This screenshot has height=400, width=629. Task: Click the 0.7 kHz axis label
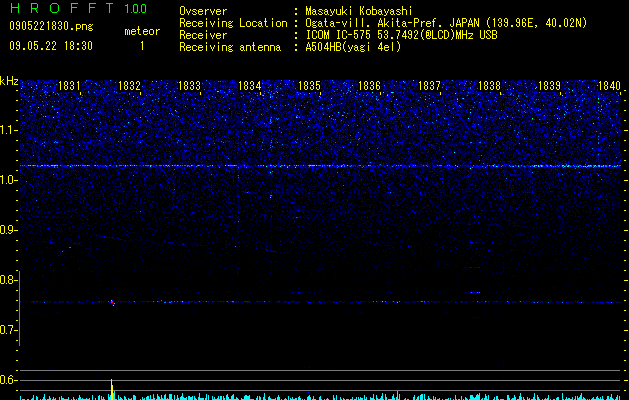9,330
